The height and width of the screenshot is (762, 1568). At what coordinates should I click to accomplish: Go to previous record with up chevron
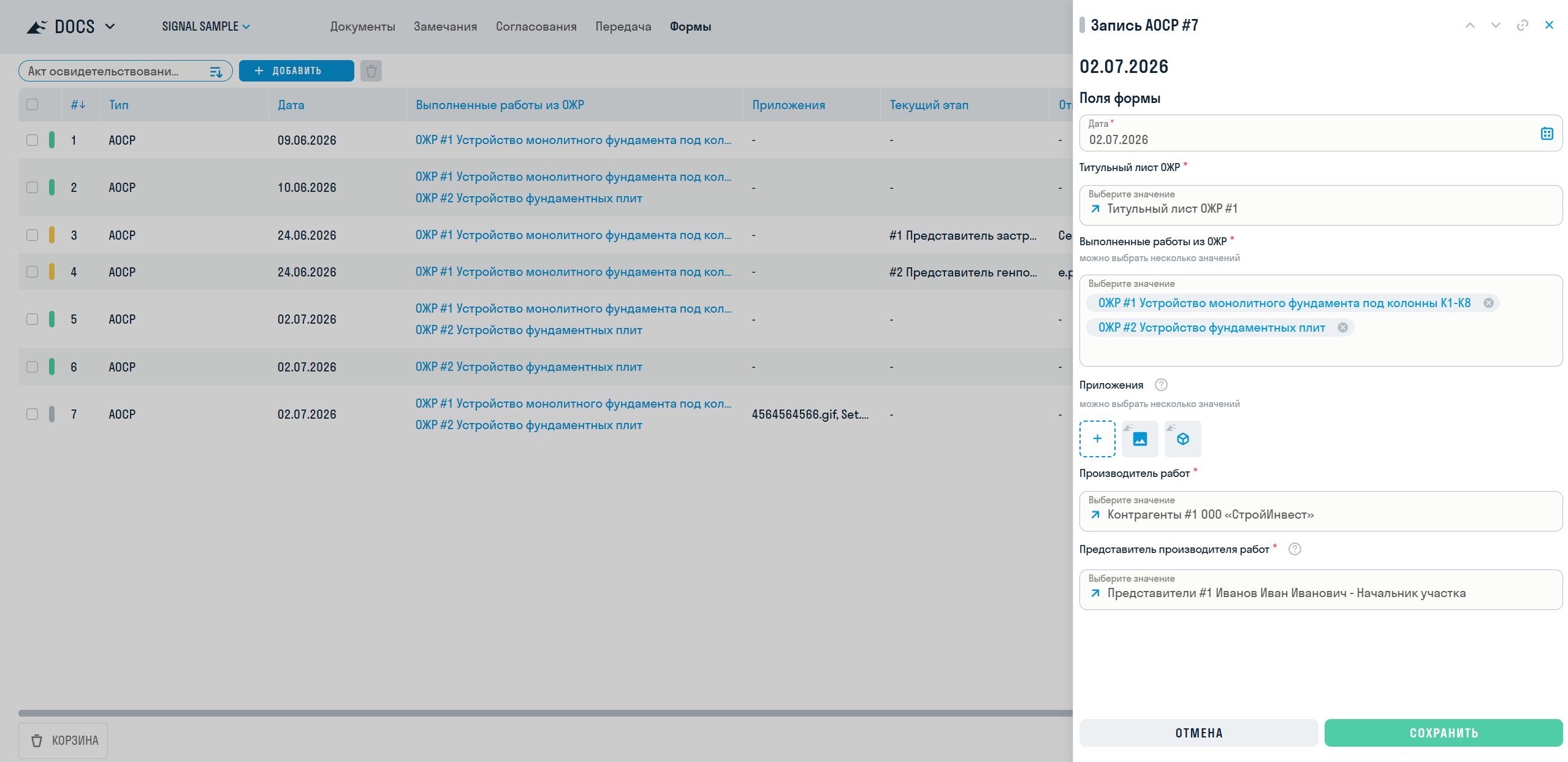(1470, 25)
